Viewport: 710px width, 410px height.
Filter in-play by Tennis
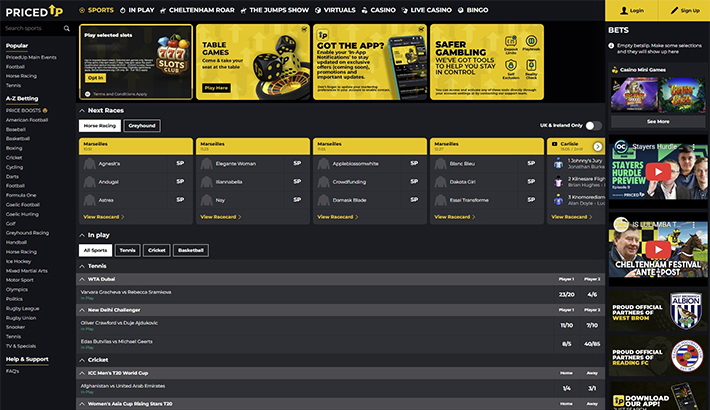127,250
